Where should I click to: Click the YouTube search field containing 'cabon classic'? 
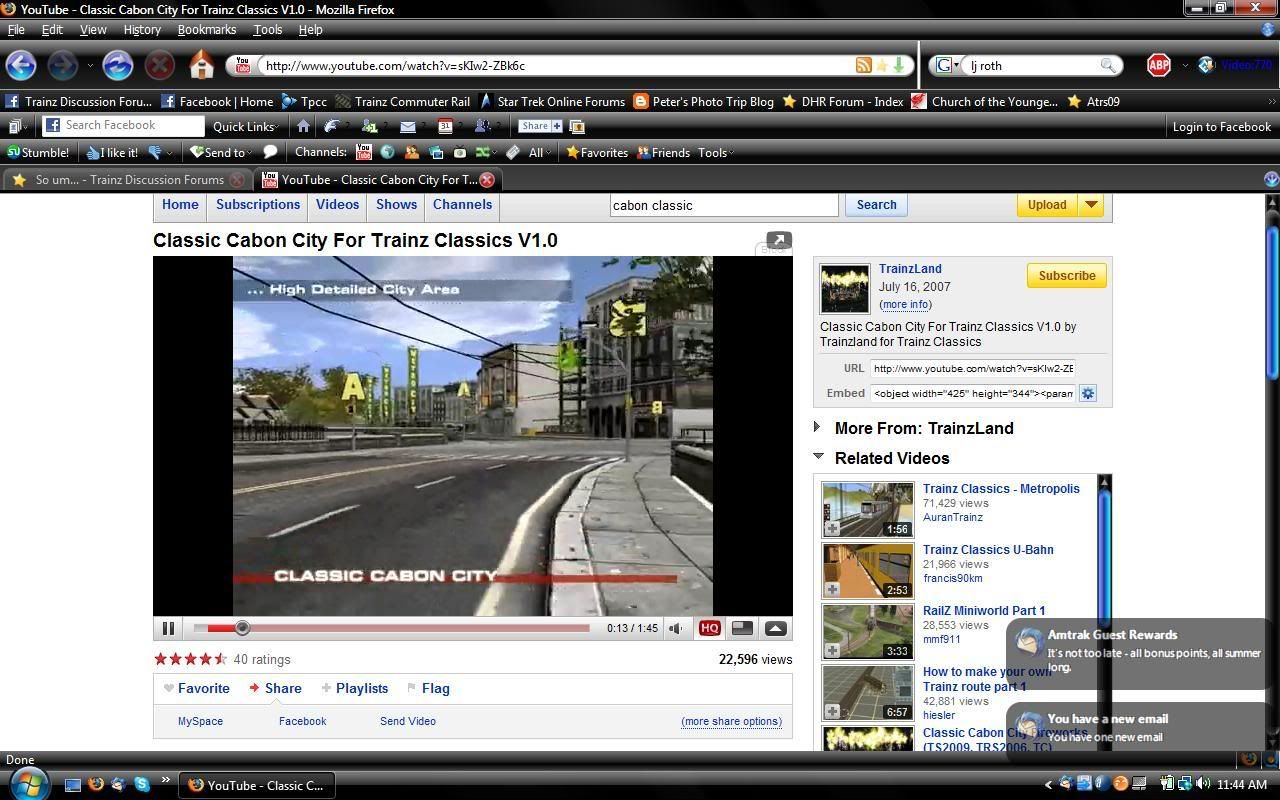click(723, 205)
